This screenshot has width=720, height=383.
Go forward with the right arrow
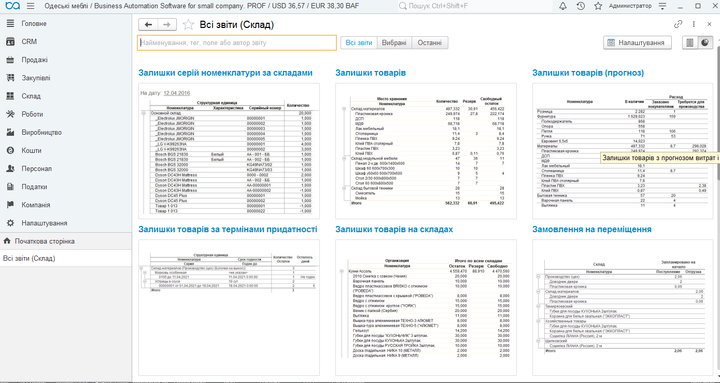tap(167, 25)
